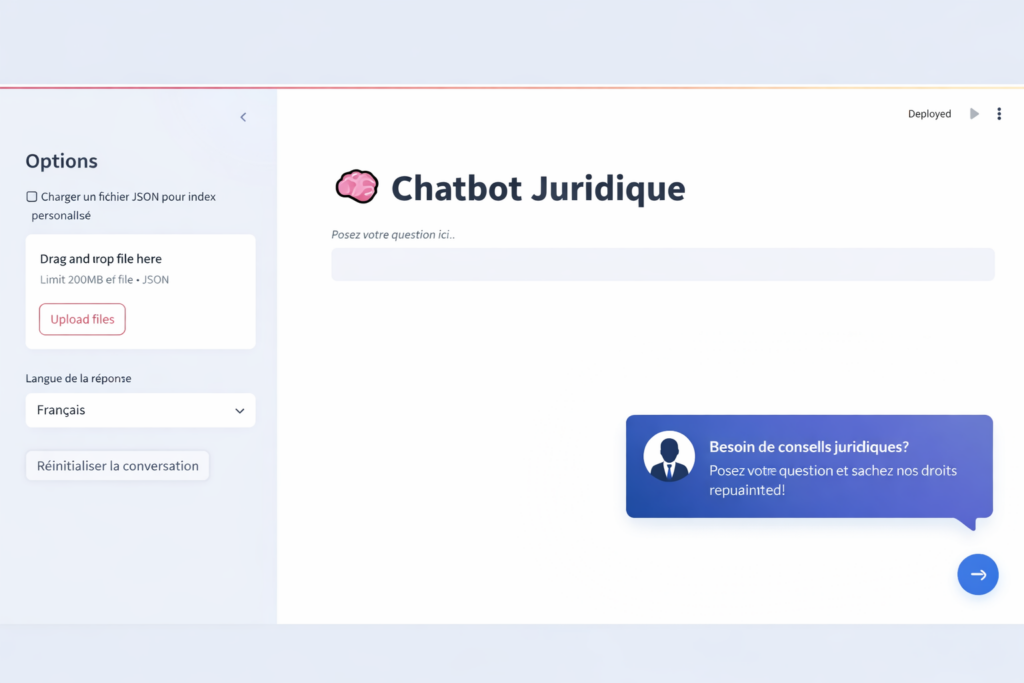Click the dropdown arrow beside Français
The image size is (1024, 683).
[x=240, y=411]
